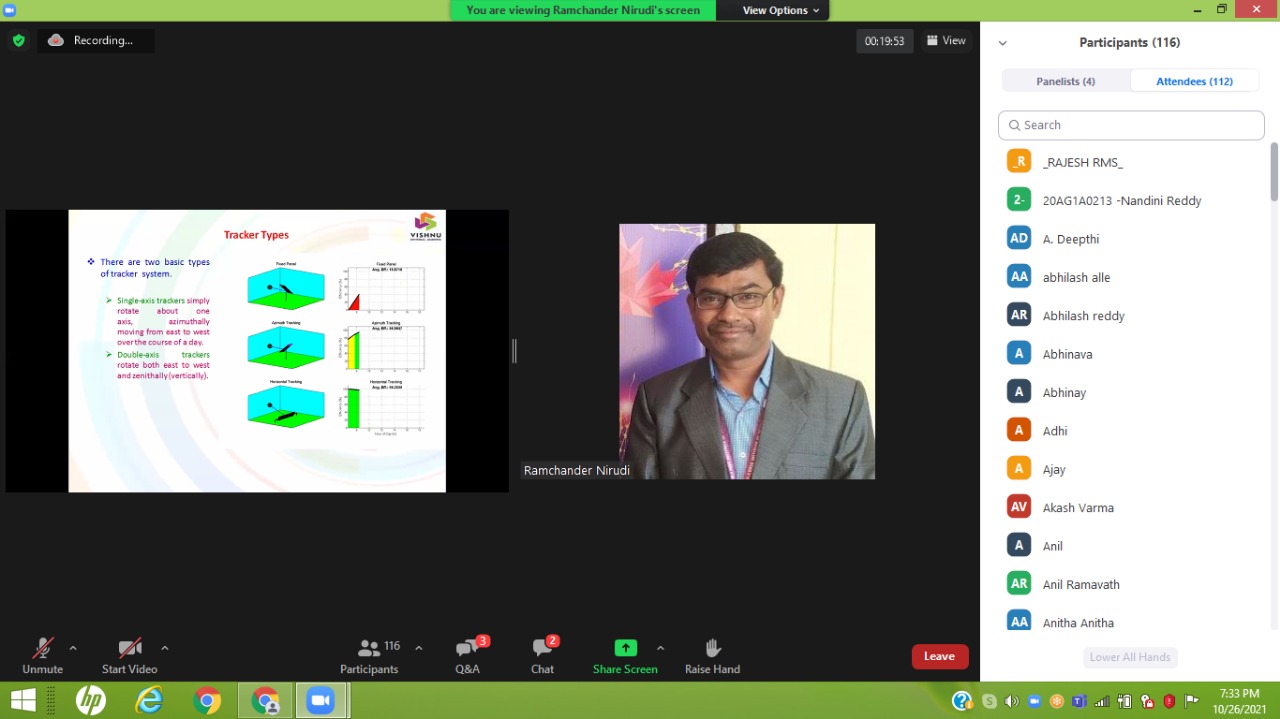Open the Windows Start menu
The height and width of the screenshot is (719, 1280).
point(24,700)
